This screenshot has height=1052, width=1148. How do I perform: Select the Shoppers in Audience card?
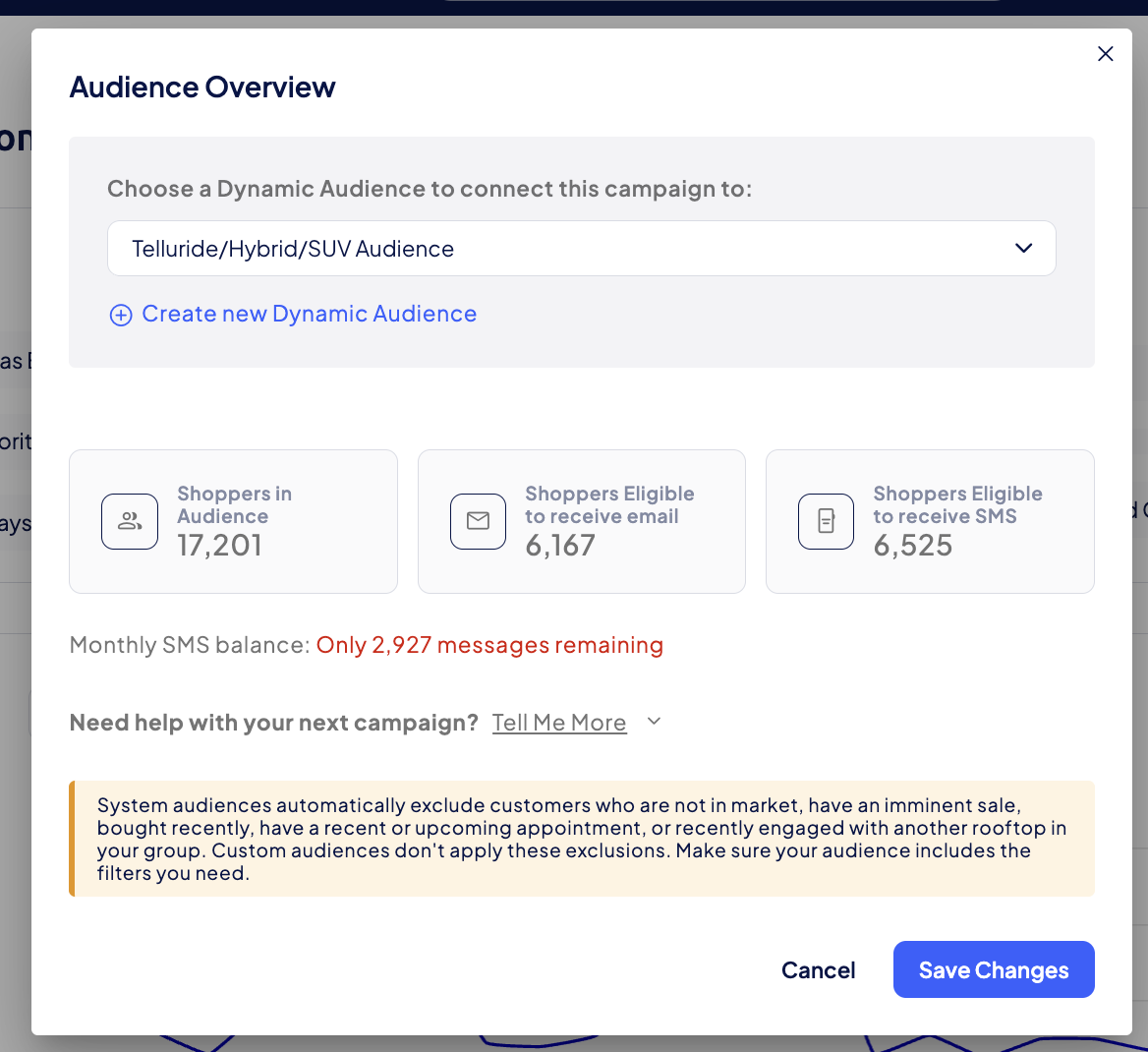(234, 522)
